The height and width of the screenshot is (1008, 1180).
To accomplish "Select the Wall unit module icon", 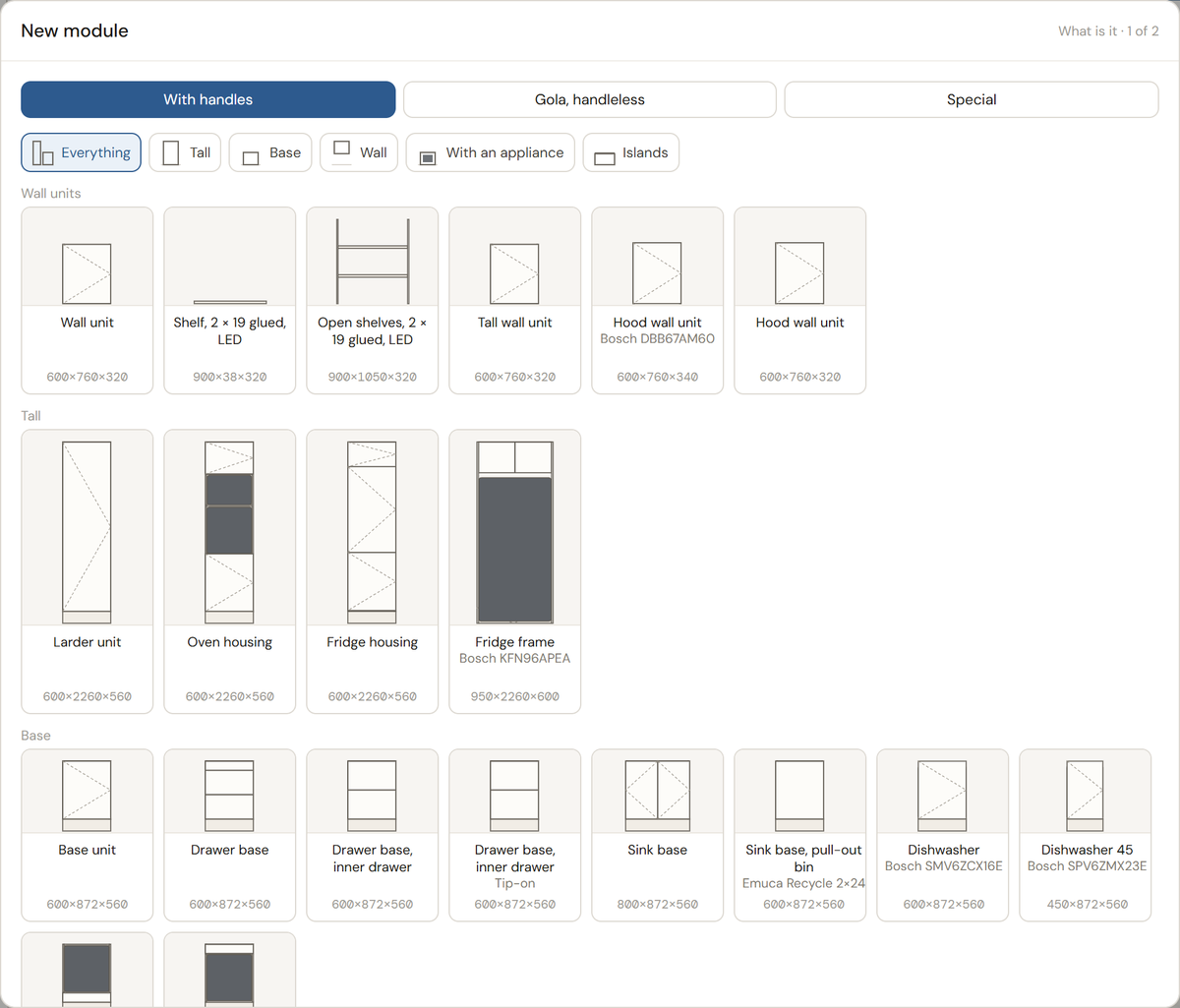I will (x=87, y=273).
